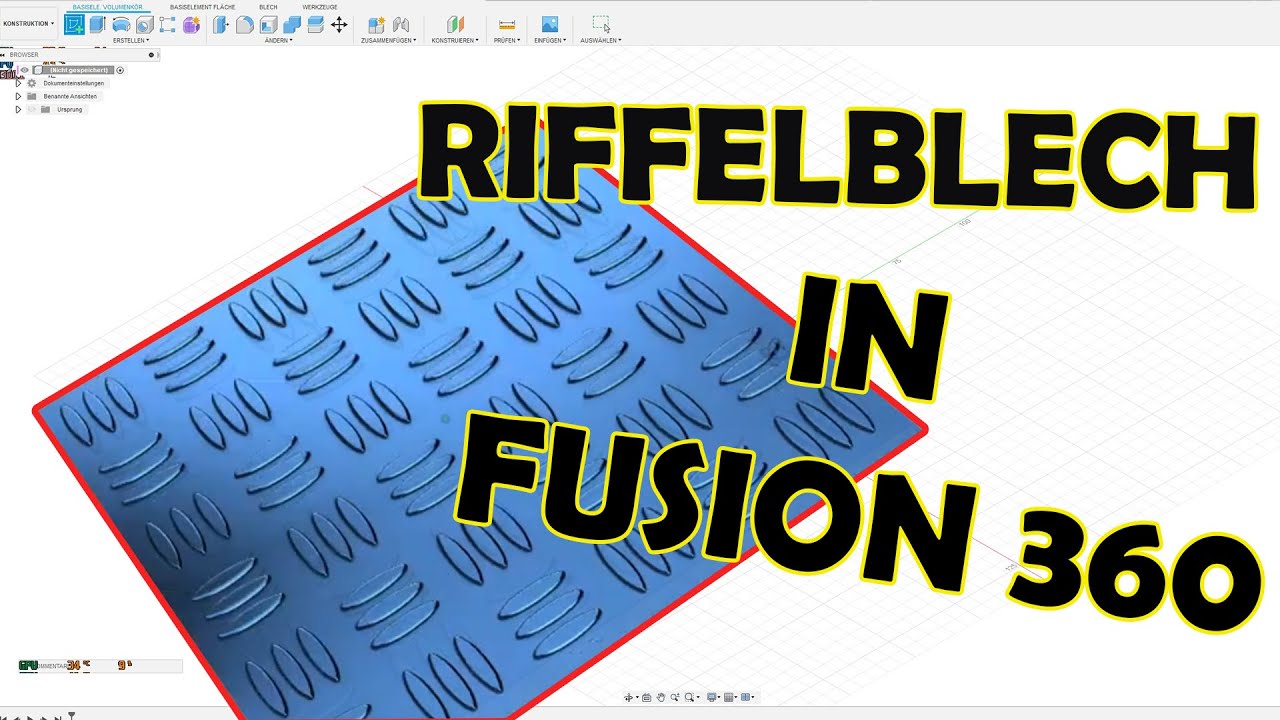This screenshot has width=1280, height=720.
Task: Click the Look At icon
Action: 646,697
